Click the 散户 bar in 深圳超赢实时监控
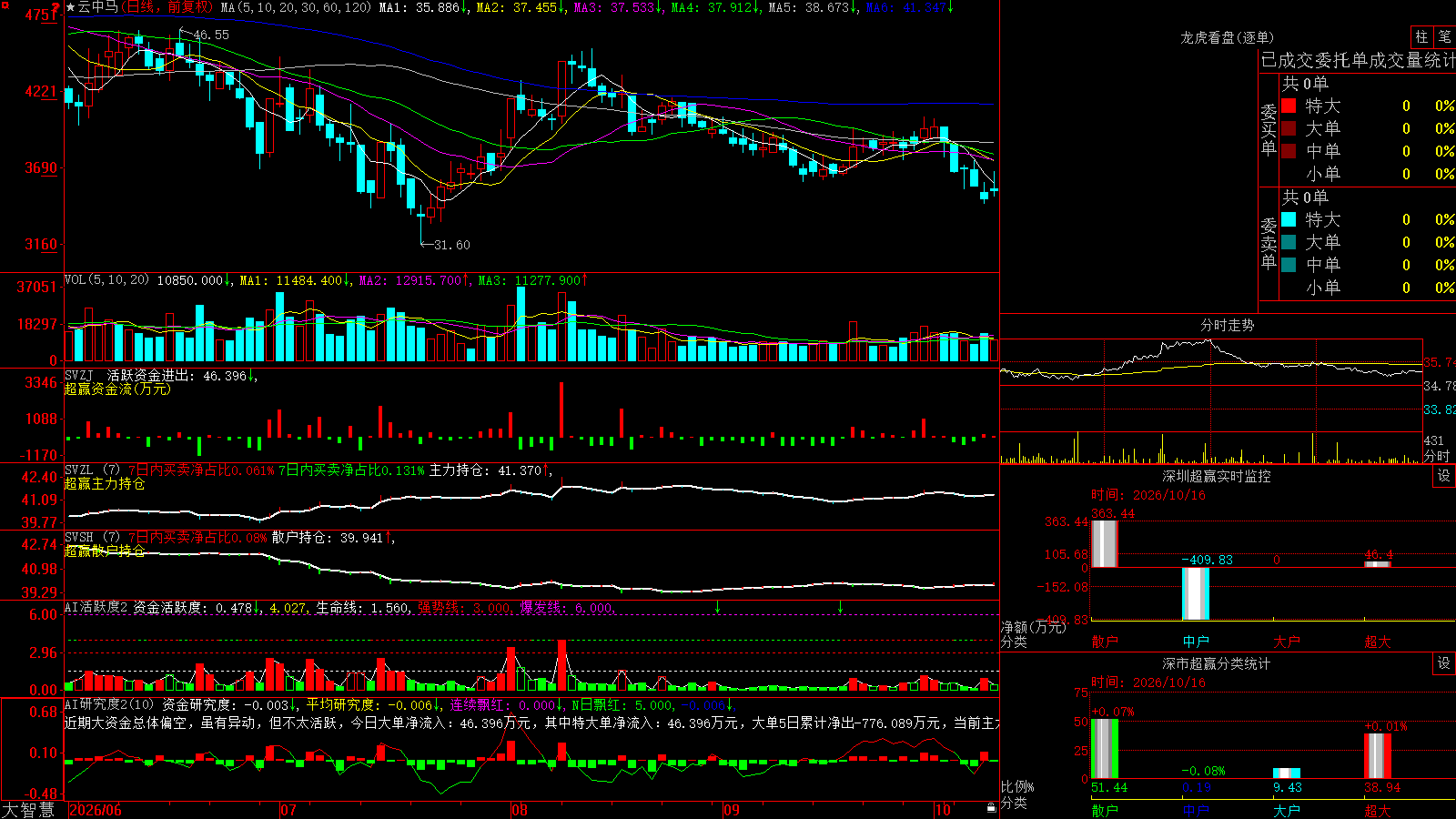The height and width of the screenshot is (819, 1456). (x=1104, y=543)
